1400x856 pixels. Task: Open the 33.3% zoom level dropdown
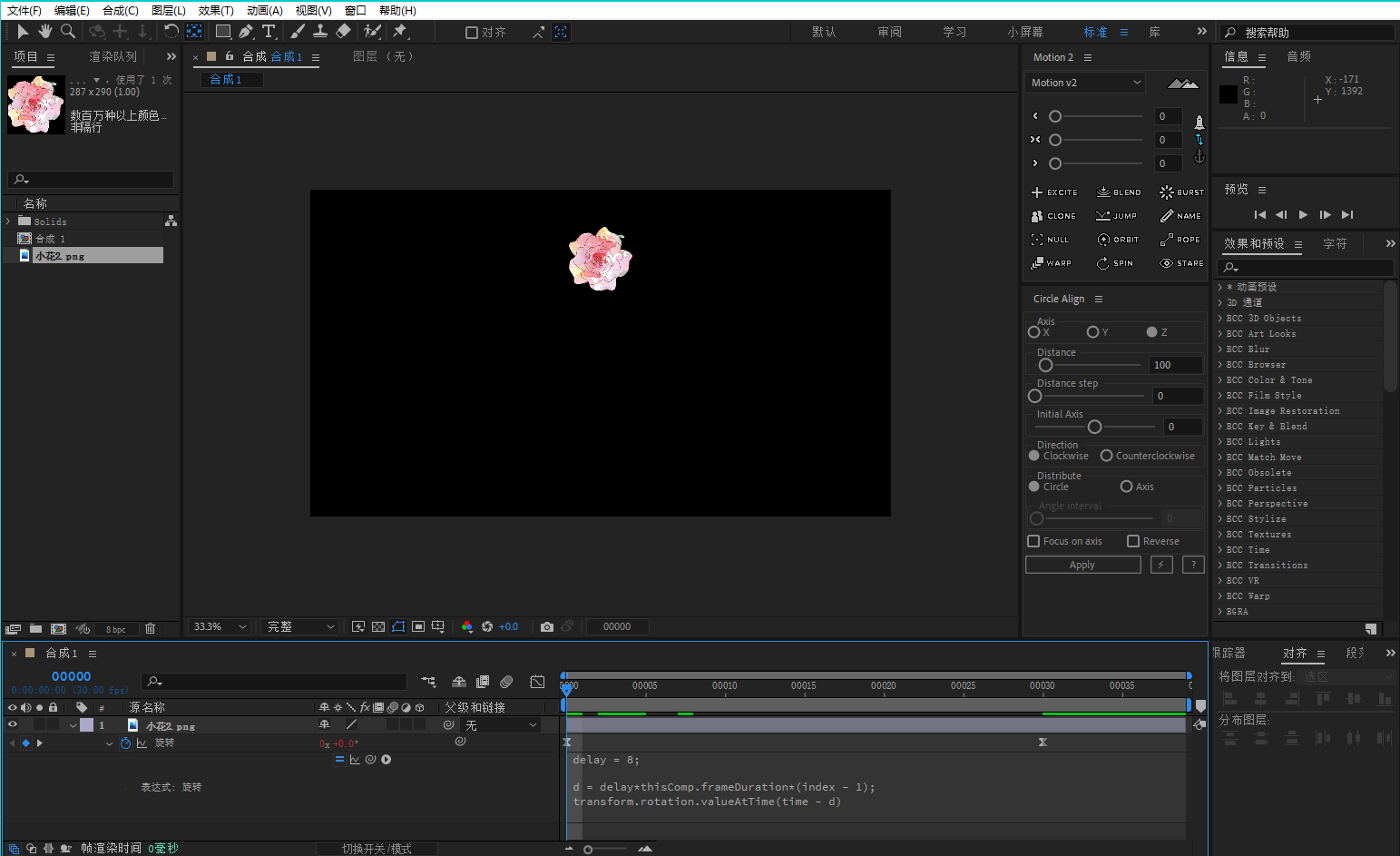(x=219, y=626)
